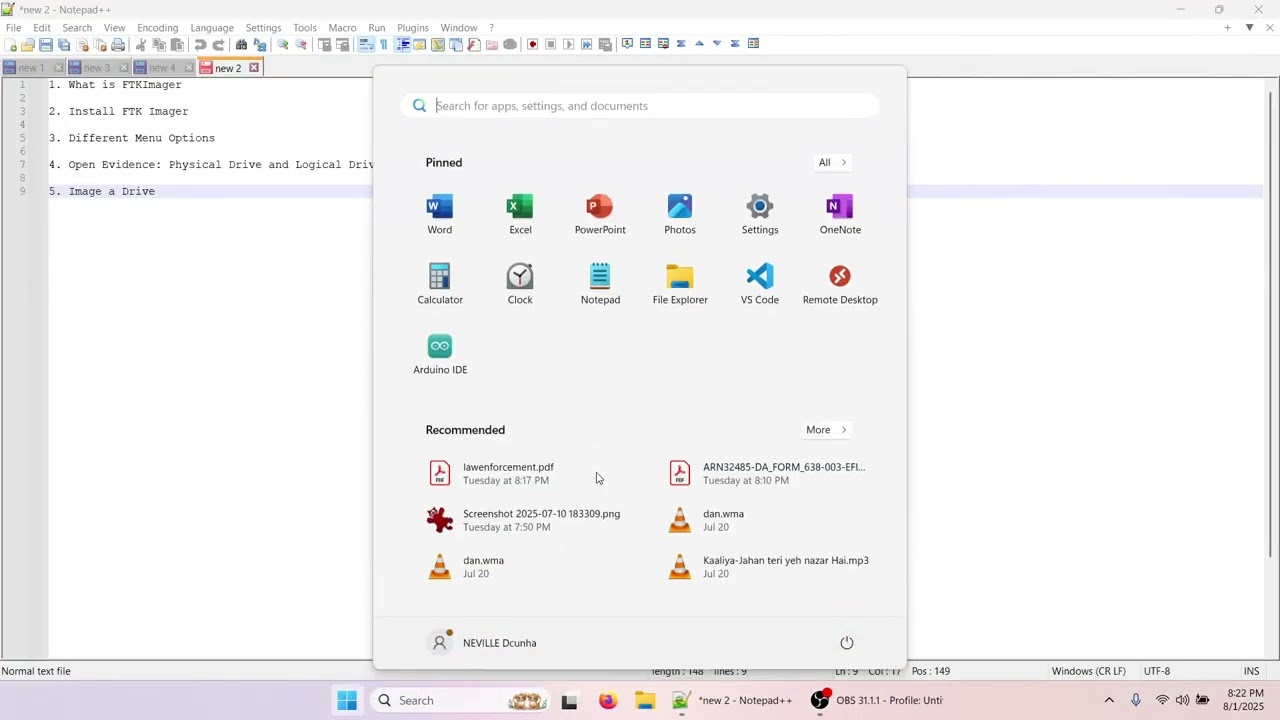
Task: Open the Clock app
Action: click(520, 285)
